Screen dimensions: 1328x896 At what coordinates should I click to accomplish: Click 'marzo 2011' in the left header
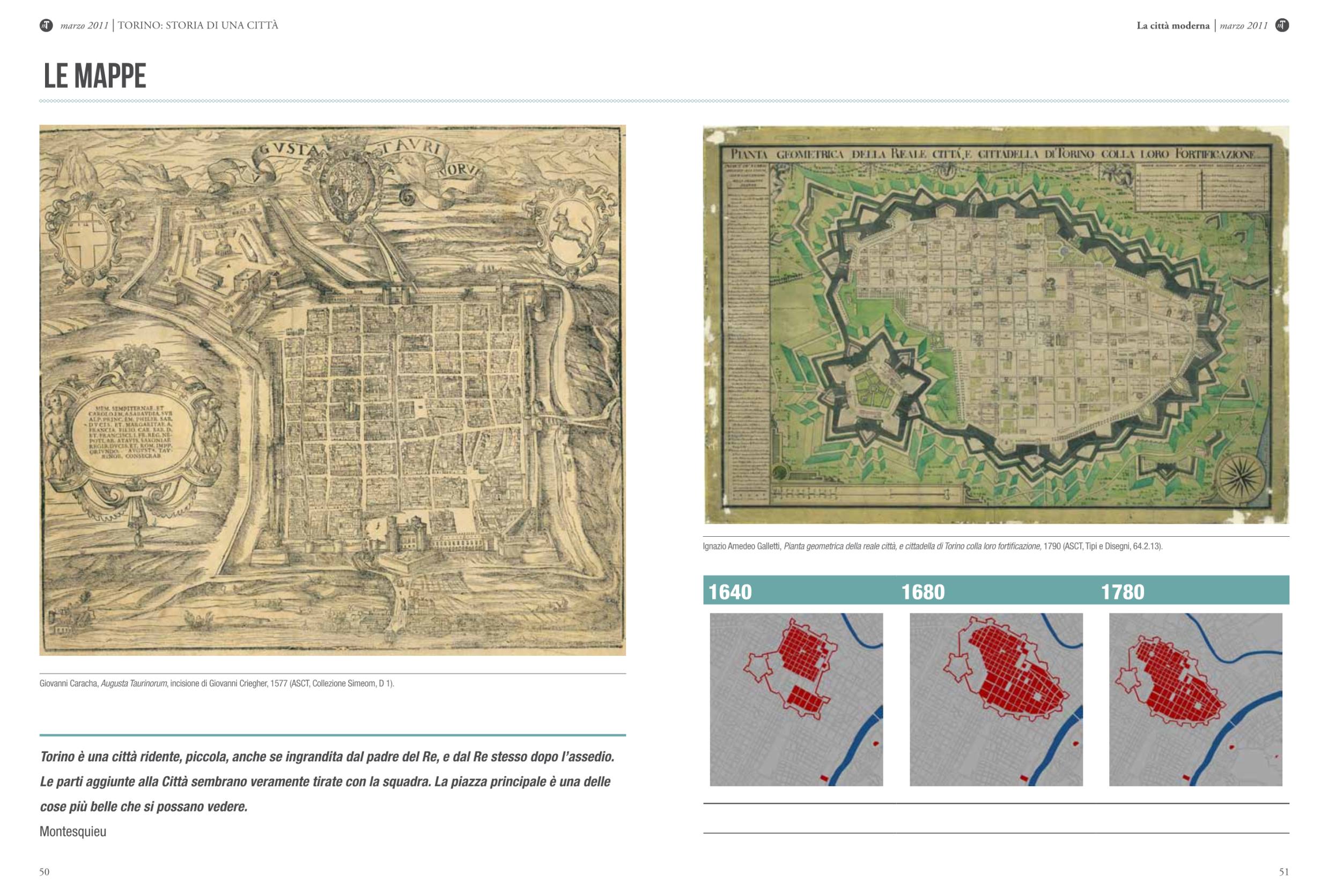pos(84,26)
